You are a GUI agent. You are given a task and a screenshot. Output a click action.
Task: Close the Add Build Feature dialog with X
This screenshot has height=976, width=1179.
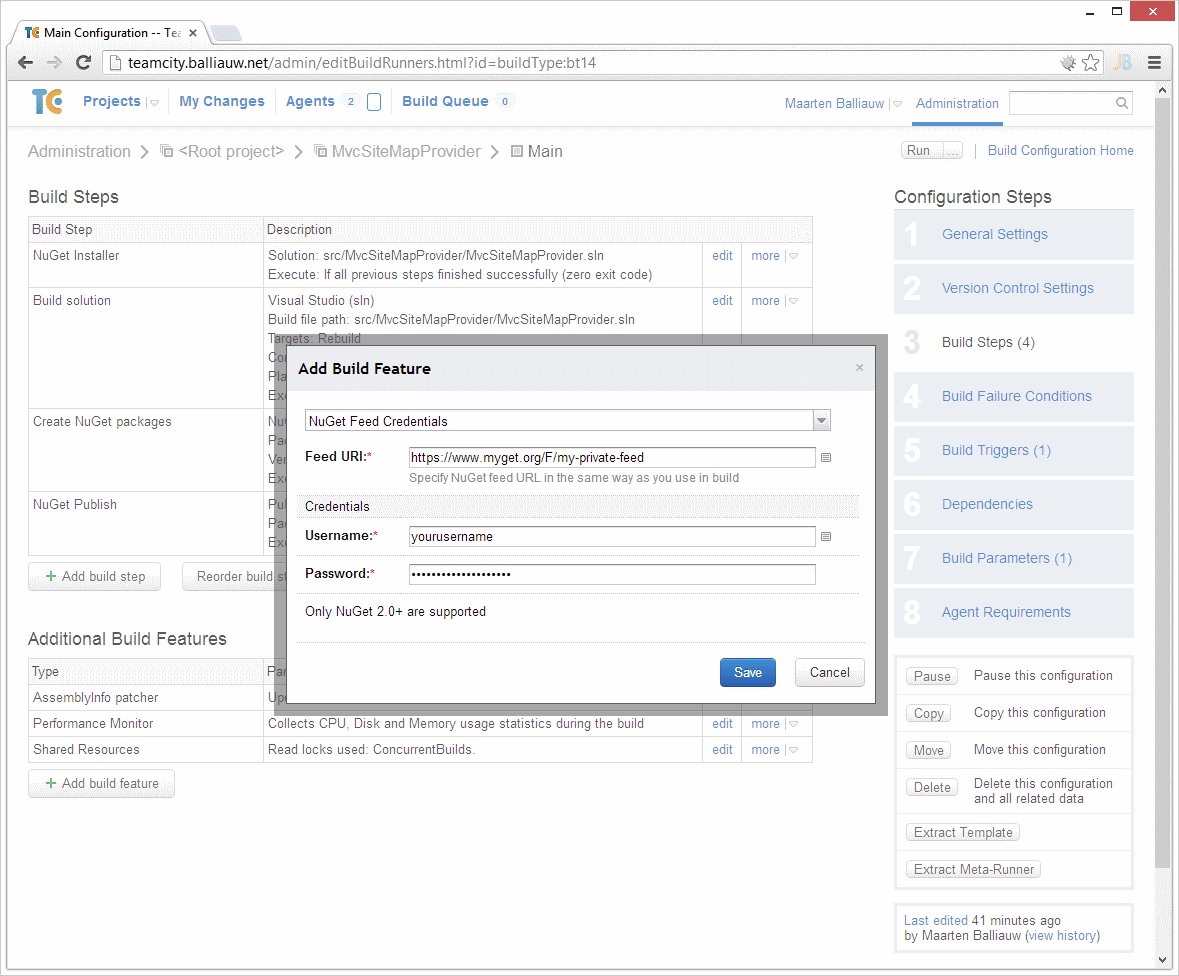point(859,368)
